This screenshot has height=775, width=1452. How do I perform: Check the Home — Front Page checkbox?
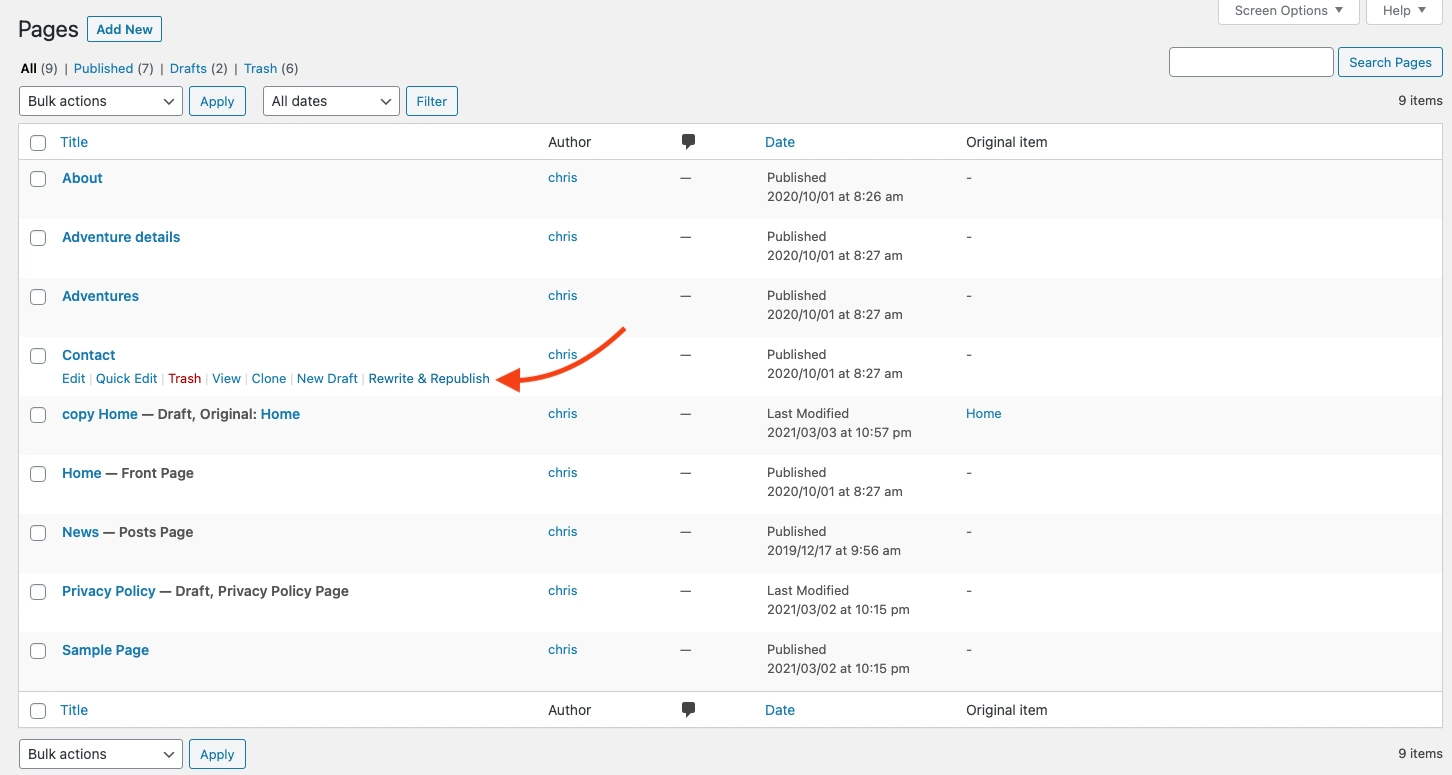[x=38, y=474]
